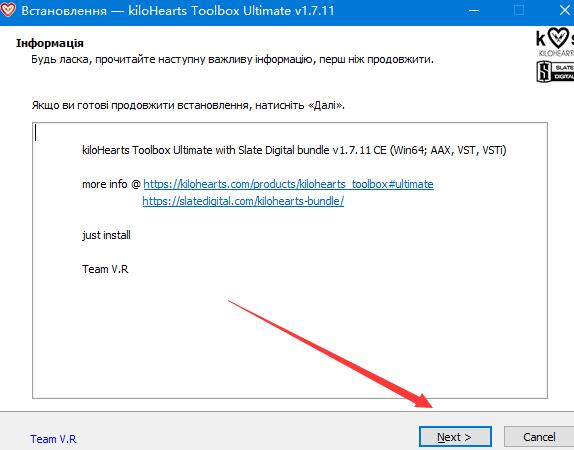Open the slatedigital.com kilohearts-bundle link

pos(243,201)
